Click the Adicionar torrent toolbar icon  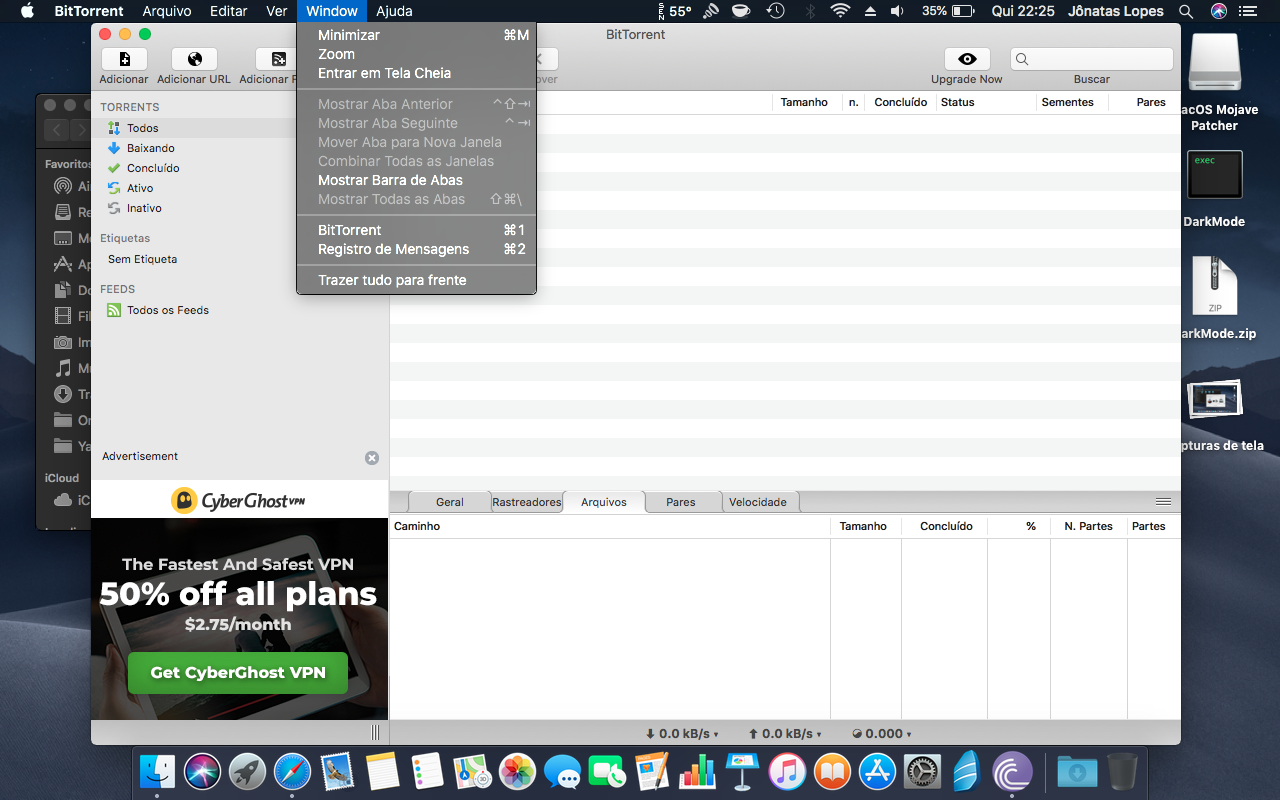click(124, 59)
